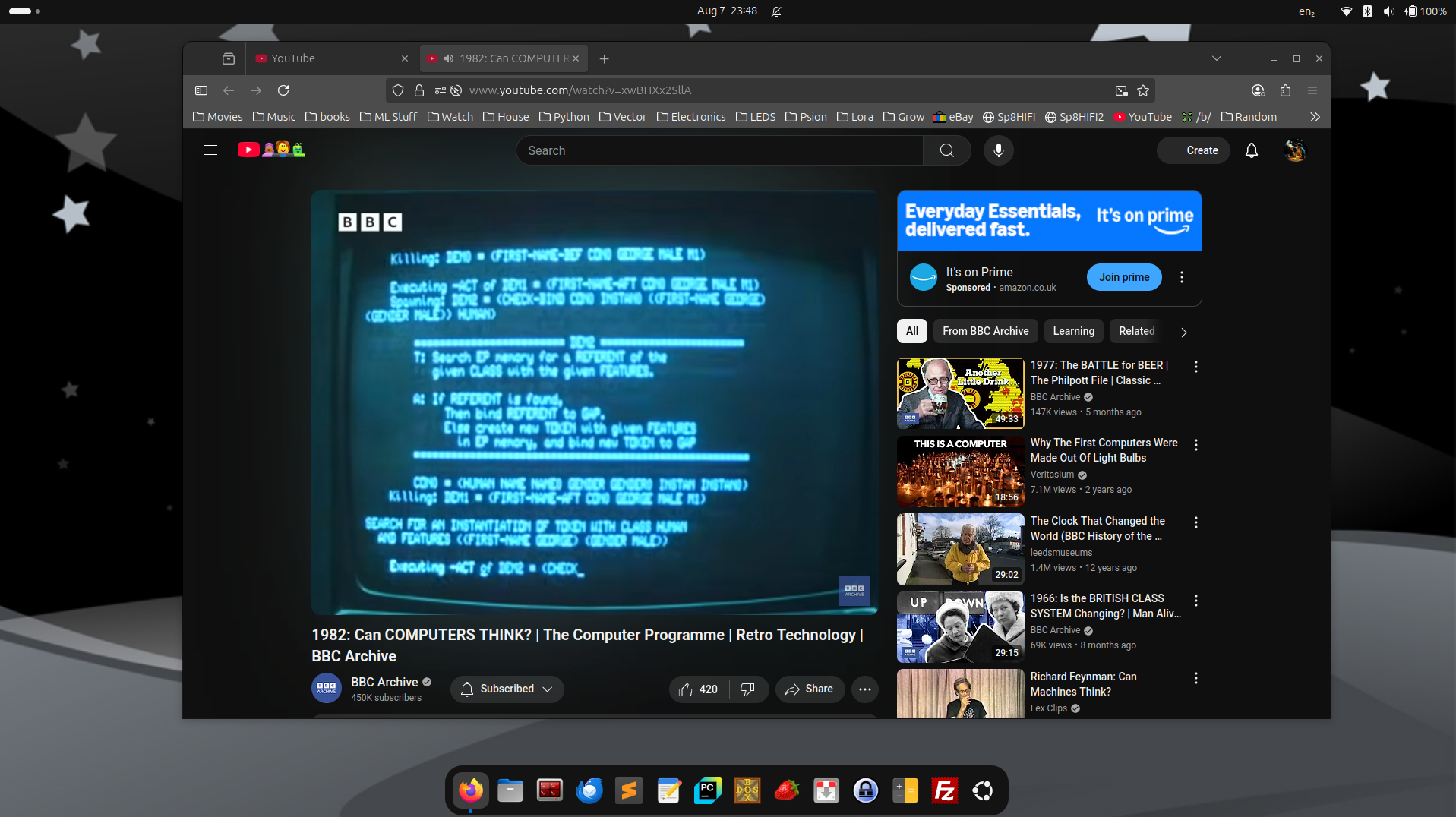The width and height of the screenshot is (1456, 817).
Task: Open options for British Class System video
Action: [1195, 601]
